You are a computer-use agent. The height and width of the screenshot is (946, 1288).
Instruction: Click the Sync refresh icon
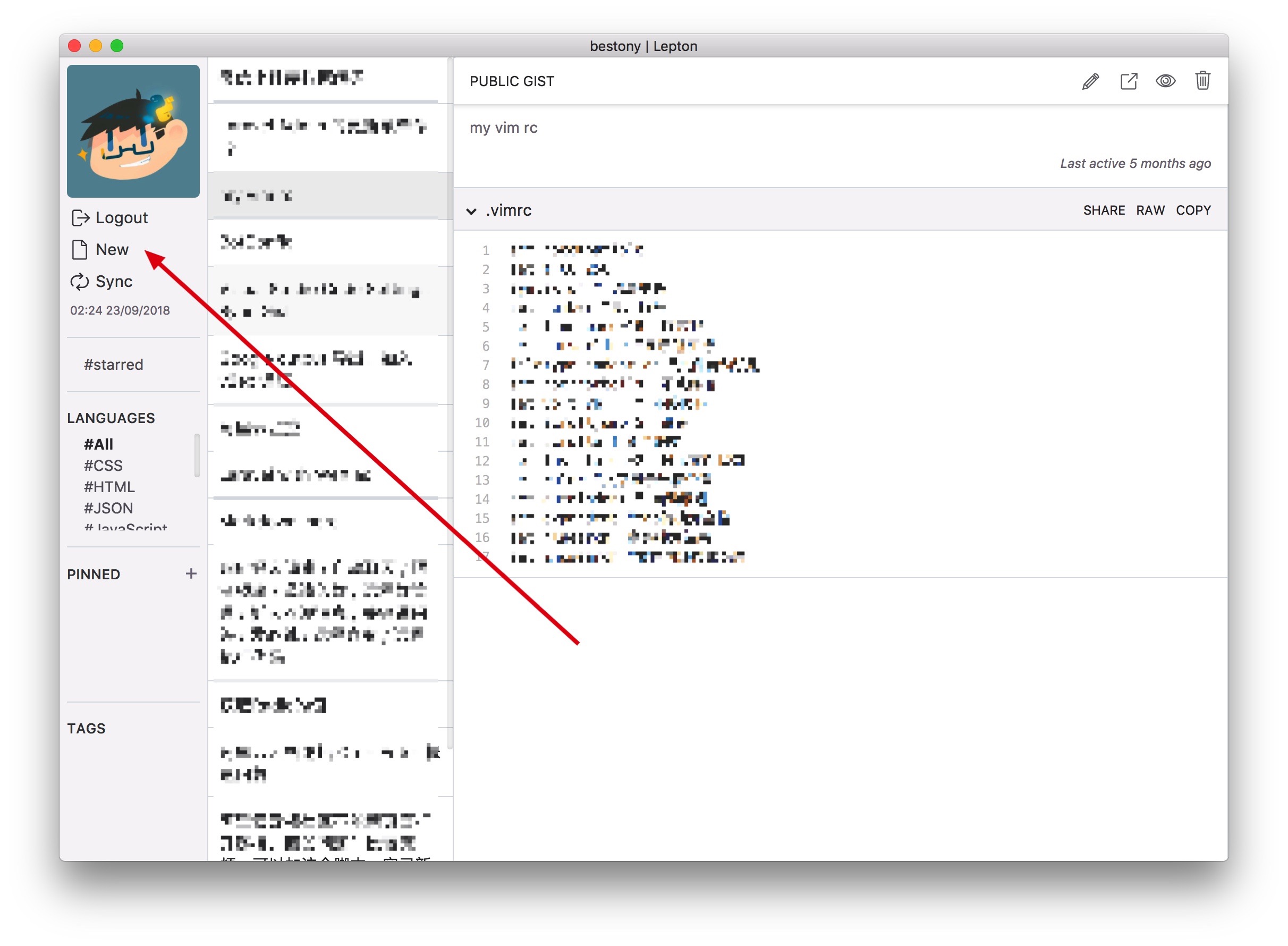coord(80,281)
